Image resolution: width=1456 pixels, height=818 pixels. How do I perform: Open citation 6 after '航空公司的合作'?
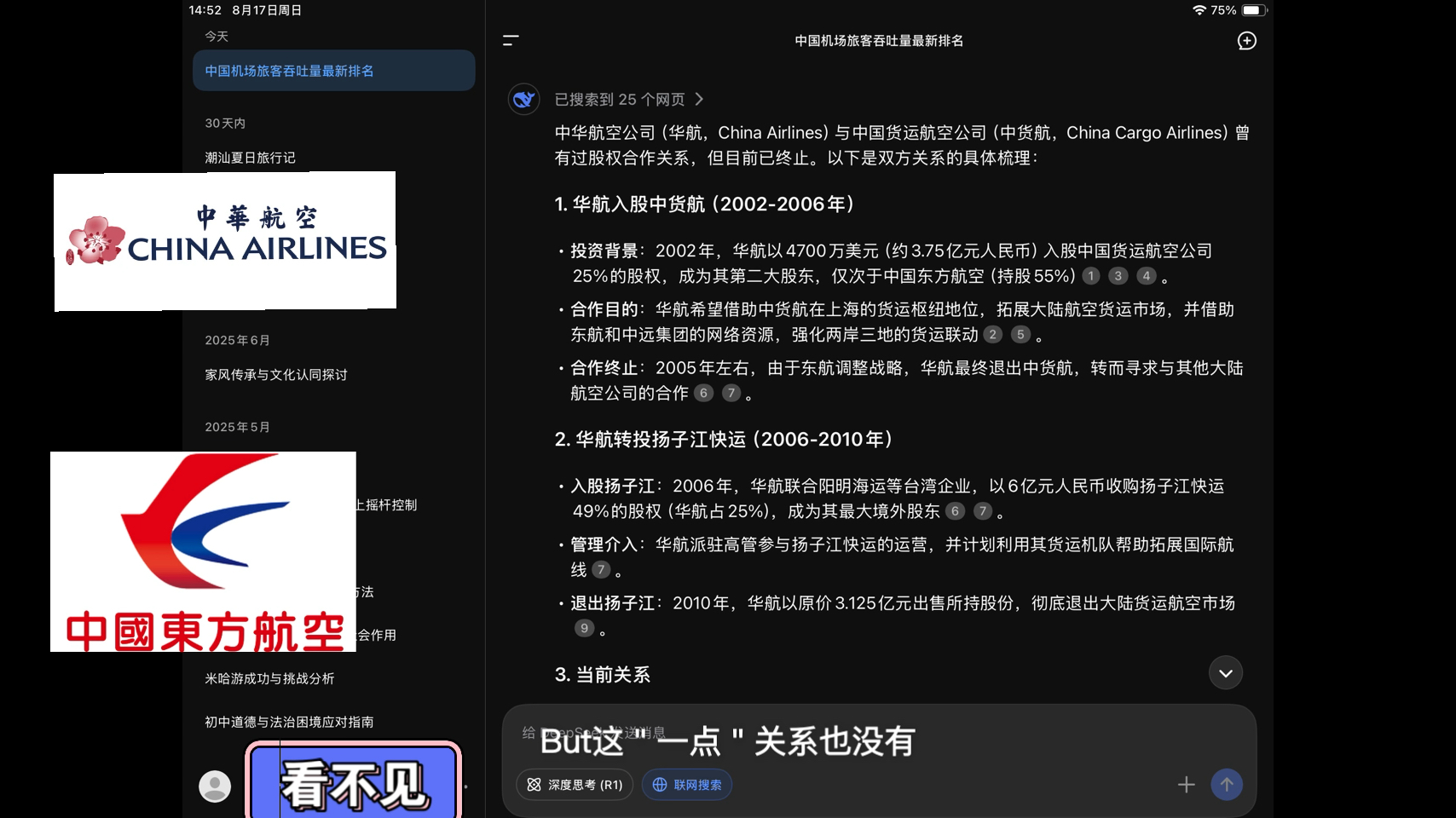(703, 393)
